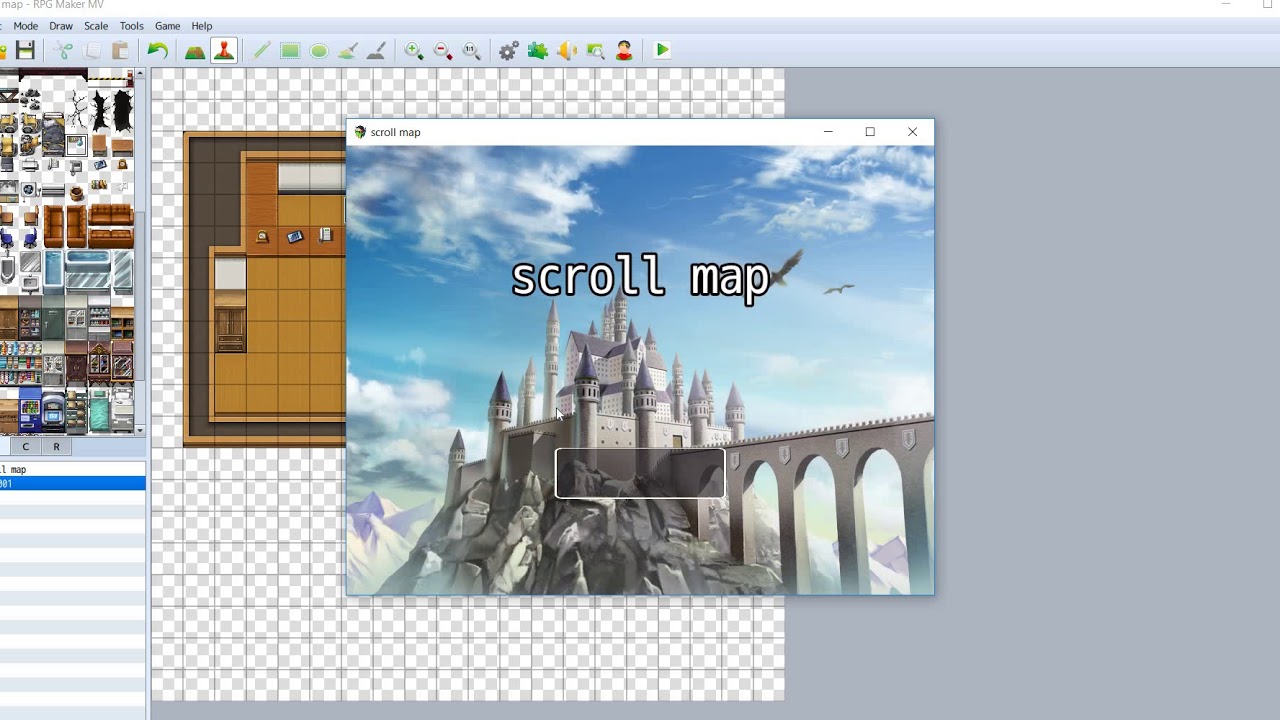Pick the brown armchair tile
This screenshot has width=1280, height=720.
pos(54,227)
